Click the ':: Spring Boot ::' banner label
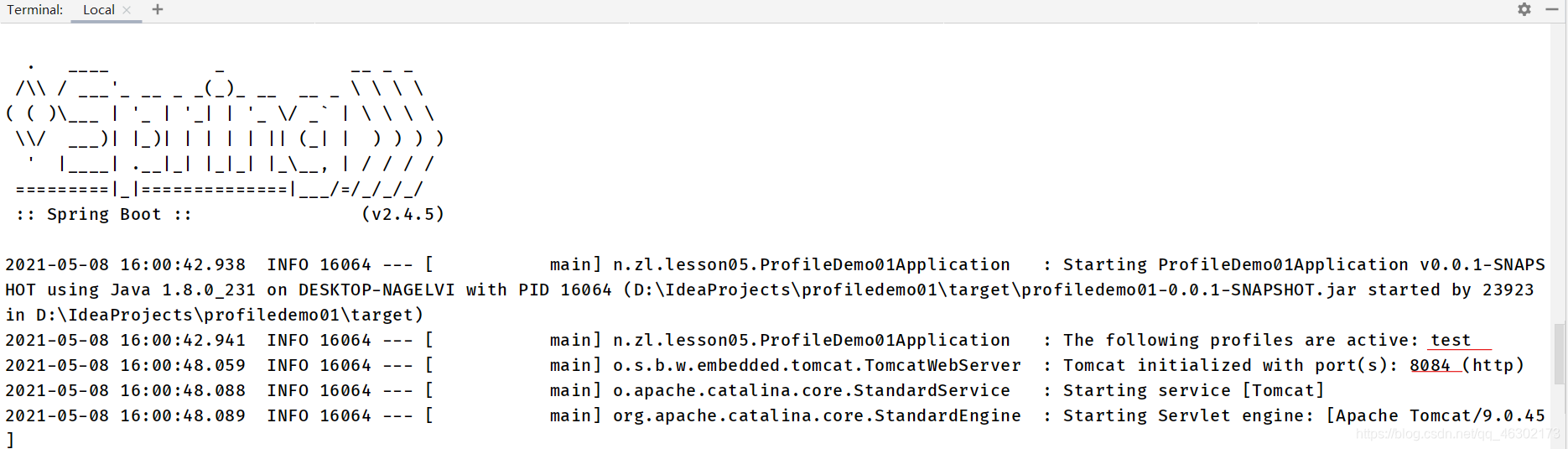 104,214
